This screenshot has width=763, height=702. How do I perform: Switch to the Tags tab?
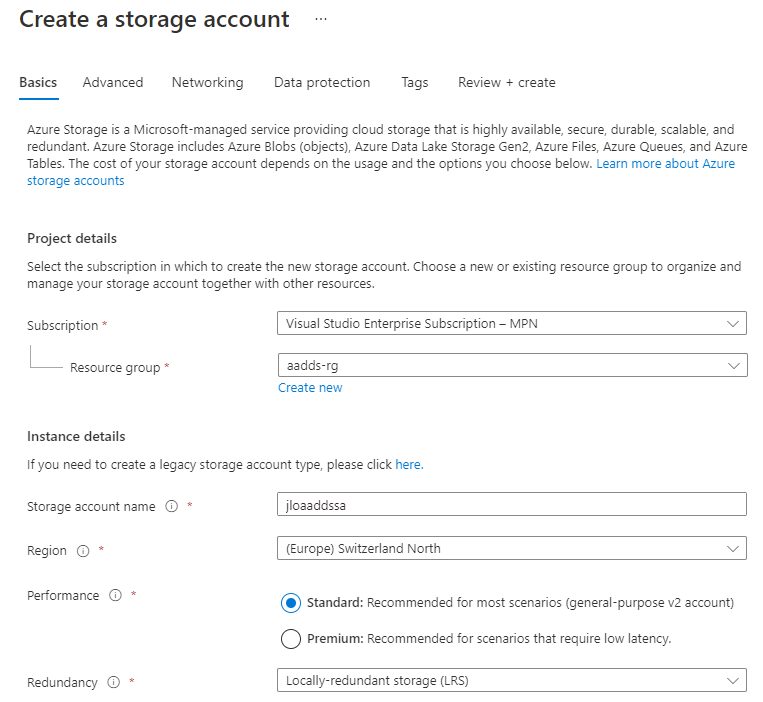415,83
